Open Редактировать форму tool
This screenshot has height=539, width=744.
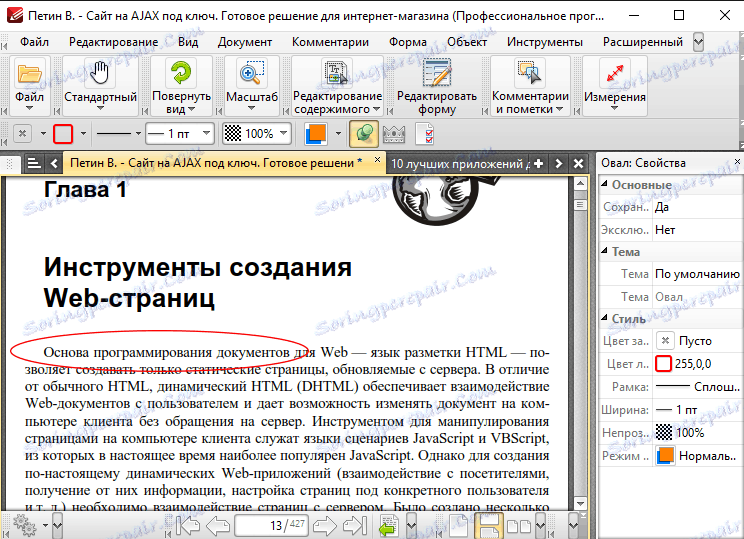[x=436, y=75]
